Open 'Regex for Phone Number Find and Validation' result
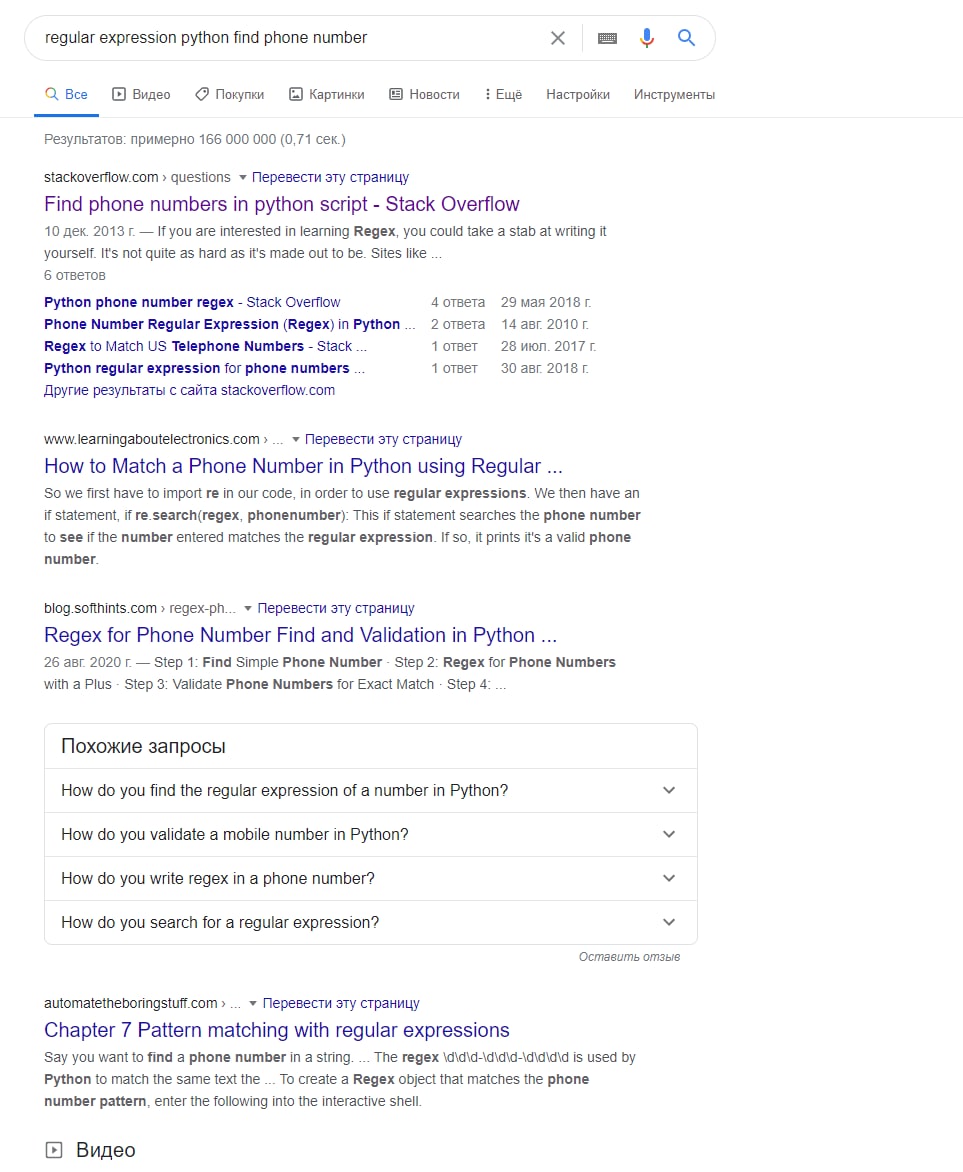Viewport: 963px width, 1172px height. pyautogui.click(x=301, y=635)
